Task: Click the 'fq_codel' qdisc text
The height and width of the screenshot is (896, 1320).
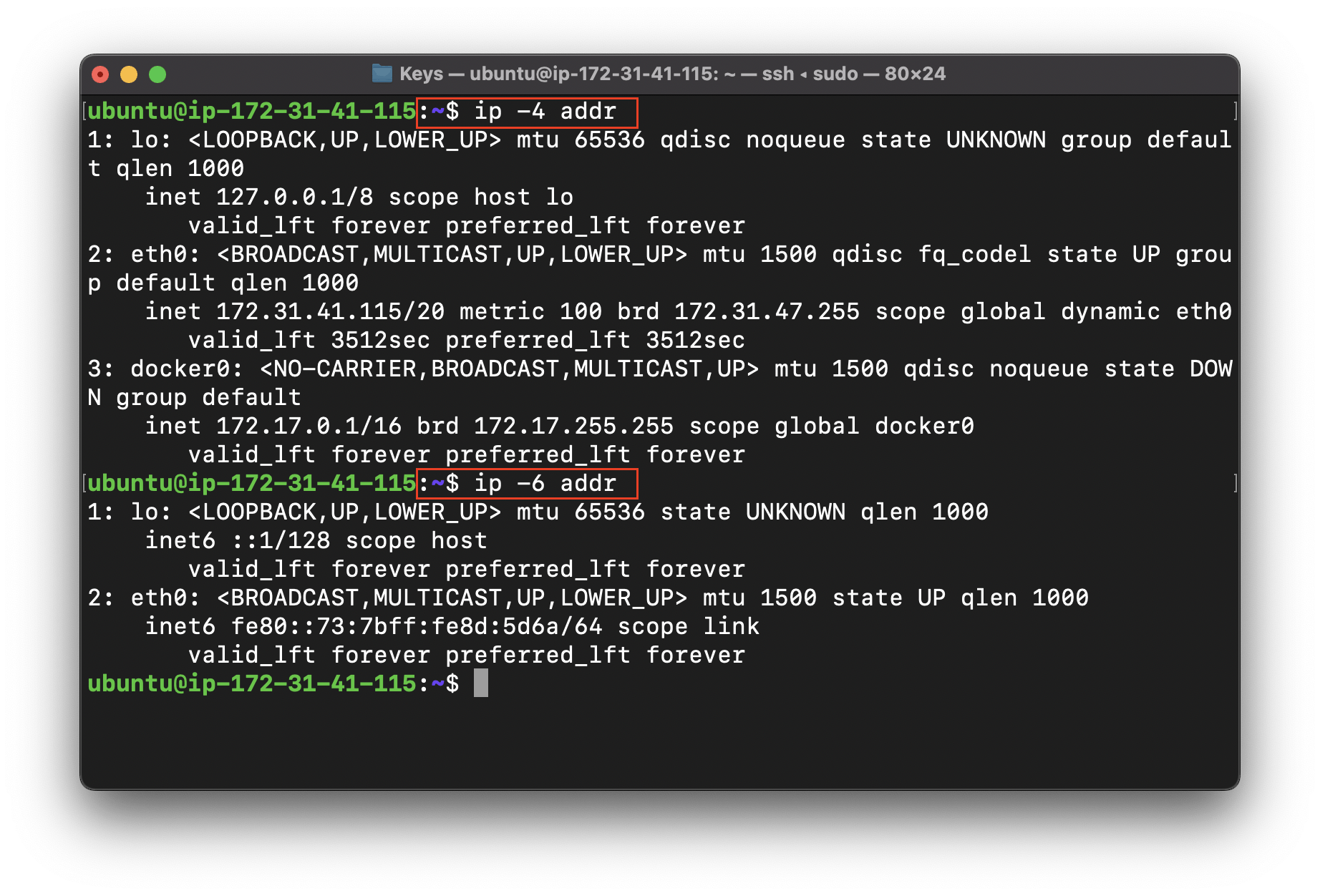Action: click(974, 255)
